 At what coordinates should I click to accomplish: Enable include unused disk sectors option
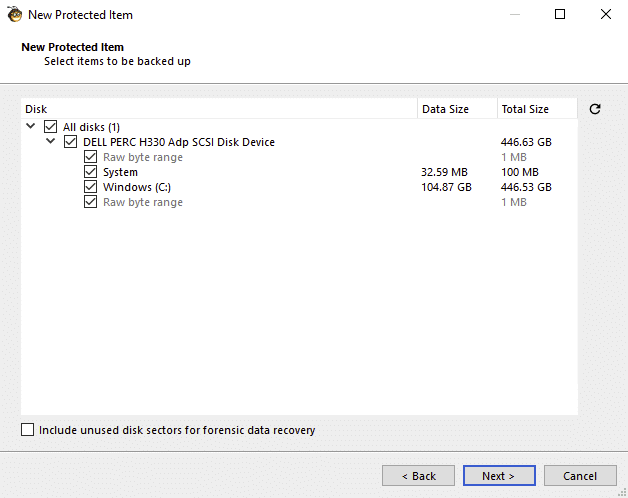pos(27,430)
